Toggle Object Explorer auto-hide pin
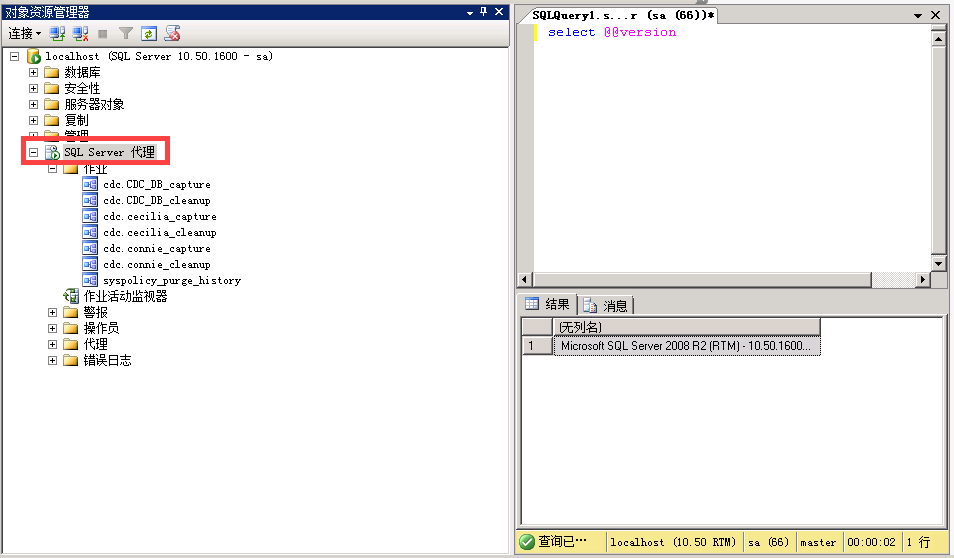Image resolution: width=954 pixels, height=558 pixels. click(x=484, y=12)
